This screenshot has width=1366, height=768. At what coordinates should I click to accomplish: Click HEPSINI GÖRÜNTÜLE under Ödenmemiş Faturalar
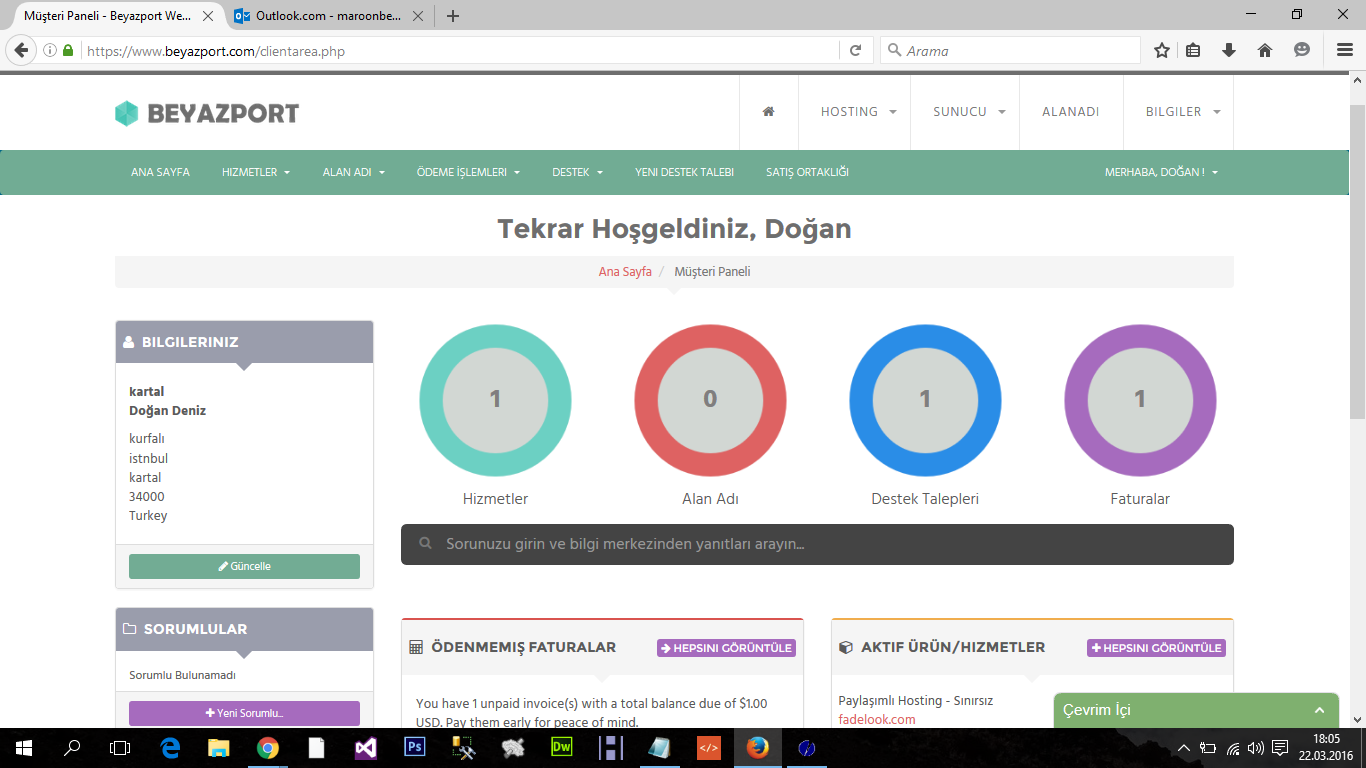tap(726, 648)
